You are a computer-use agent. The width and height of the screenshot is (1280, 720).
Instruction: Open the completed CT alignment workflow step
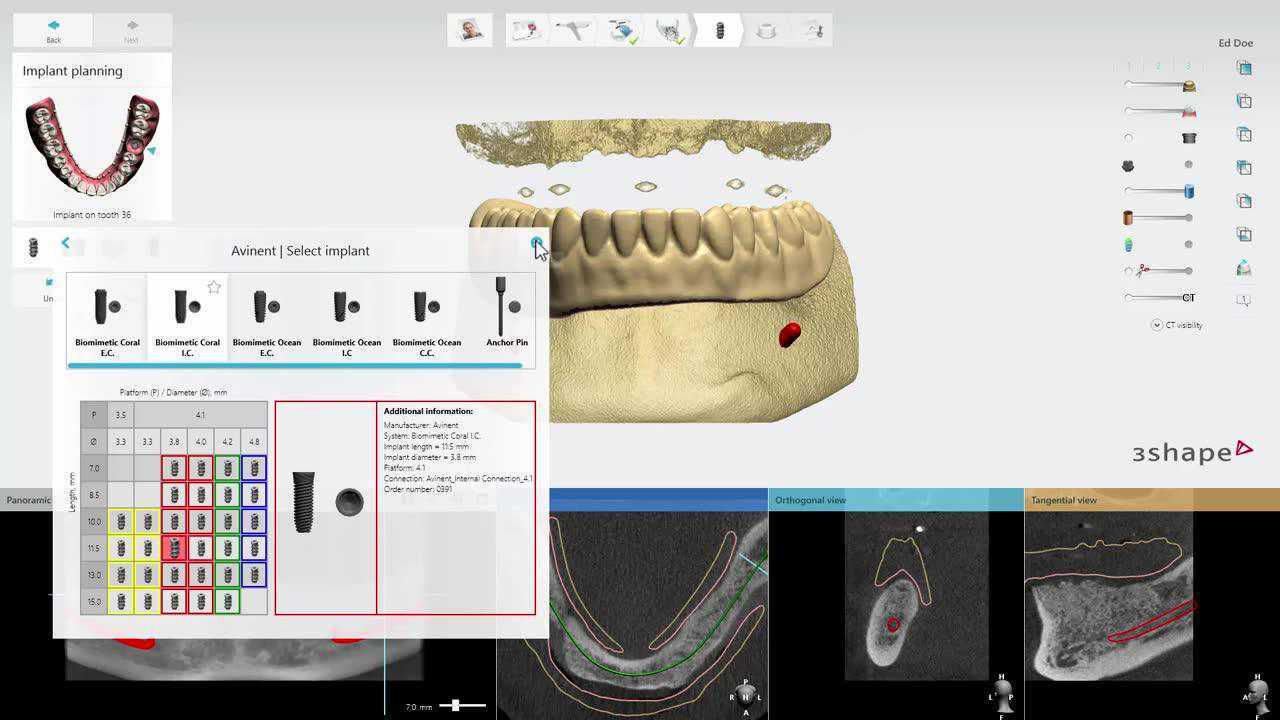[x=669, y=29]
